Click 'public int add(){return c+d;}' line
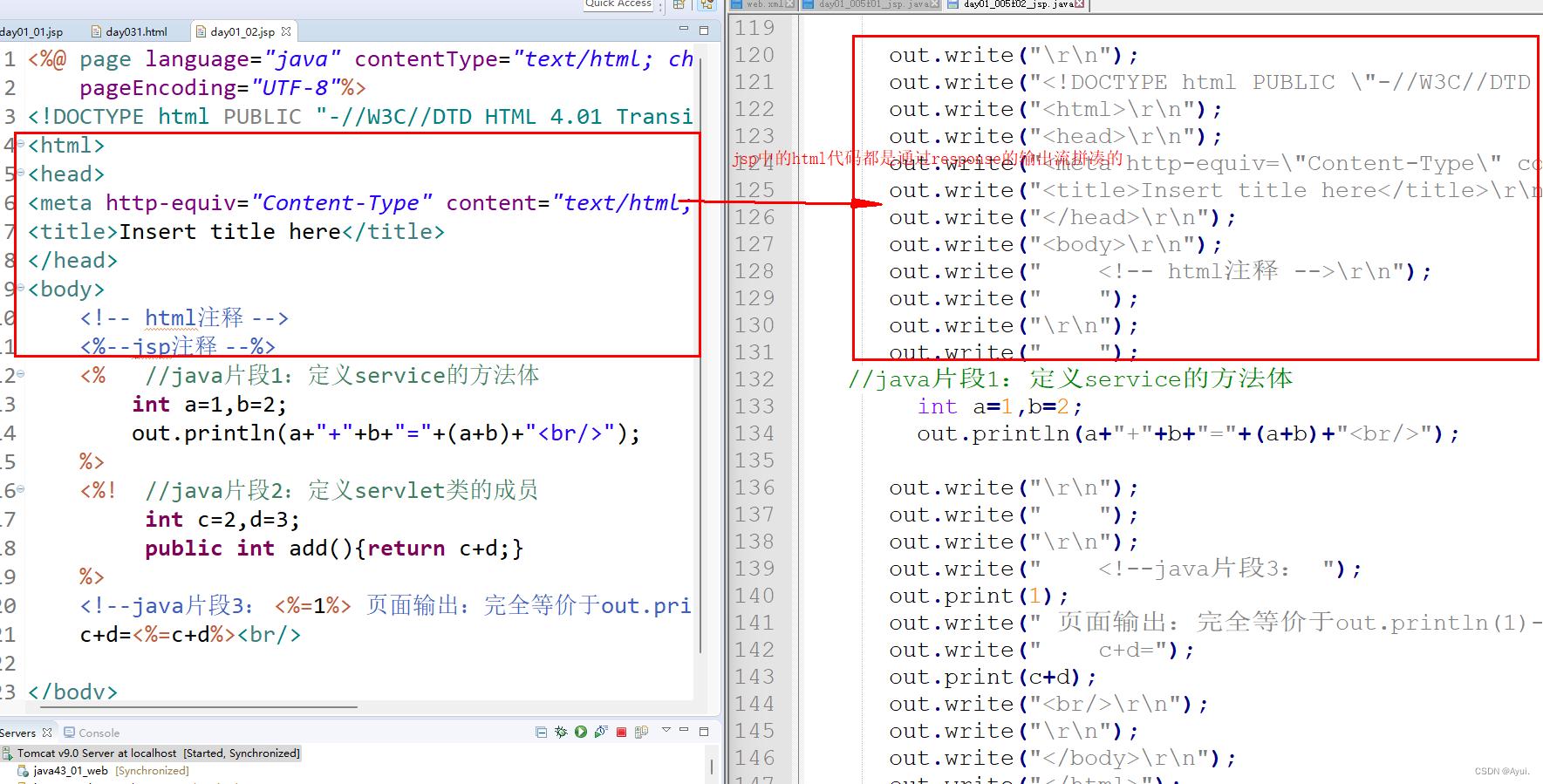Image resolution: width=1543 pixels, height=784 pixels. pos(334,549)
